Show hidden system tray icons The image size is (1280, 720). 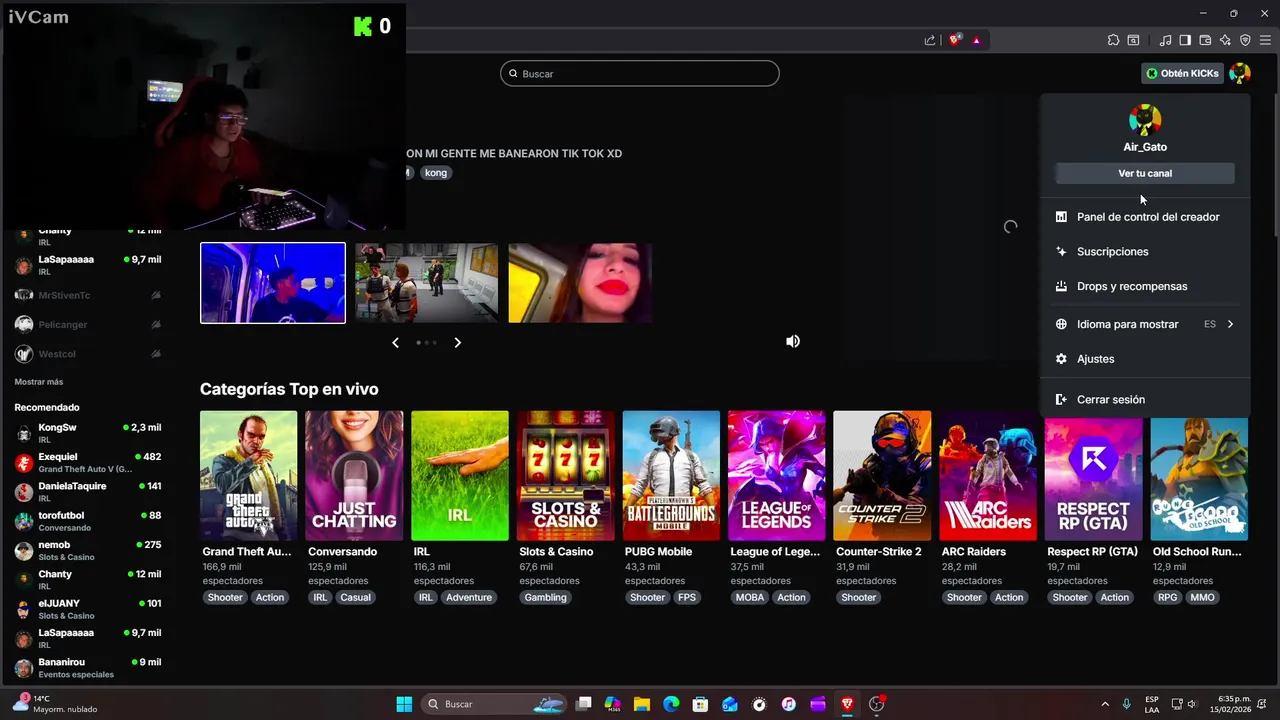point(1105,704)
